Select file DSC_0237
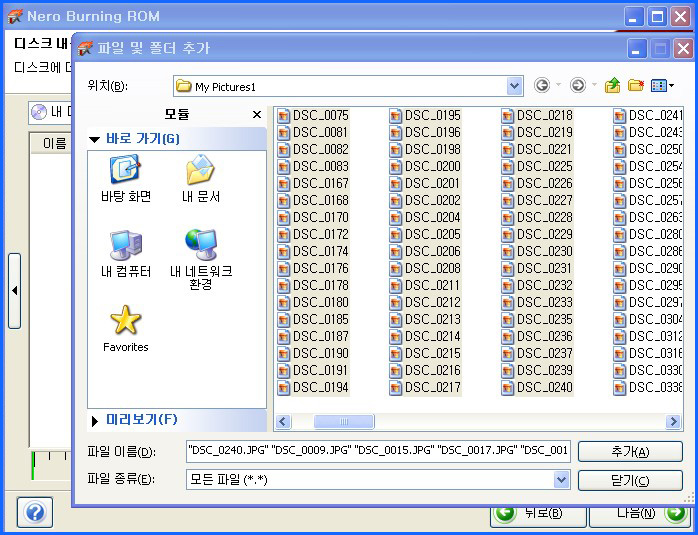Viewport: 698px width, 535px height. (537, 353)
